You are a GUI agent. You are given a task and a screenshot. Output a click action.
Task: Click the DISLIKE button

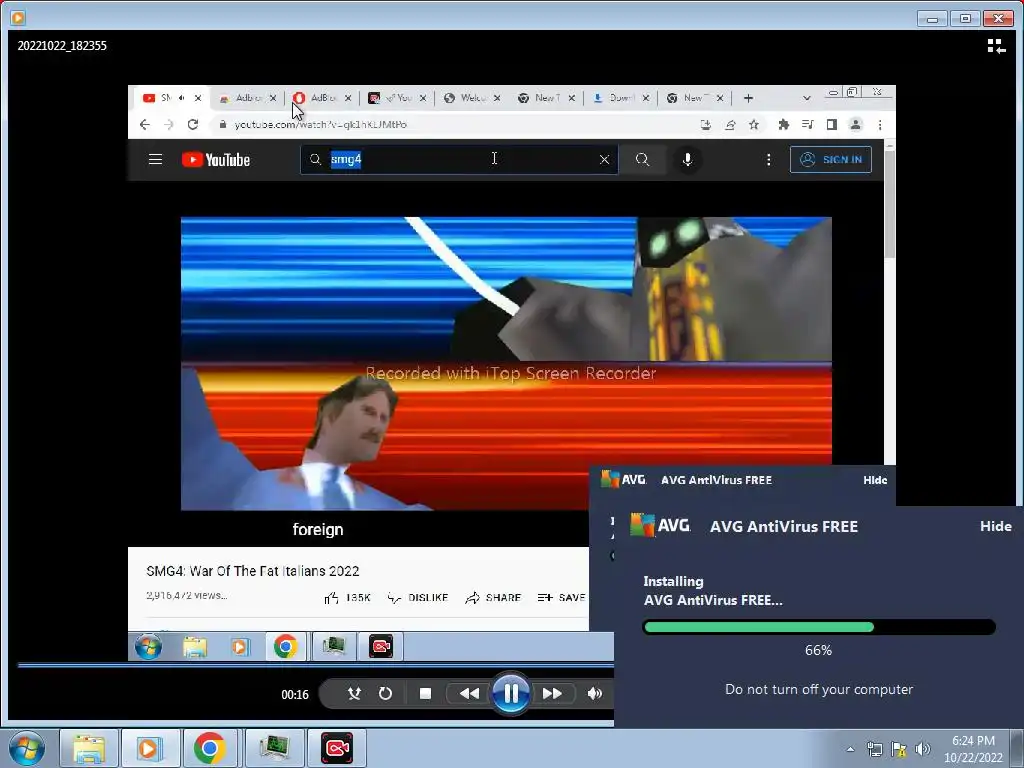tap(418, 598)
